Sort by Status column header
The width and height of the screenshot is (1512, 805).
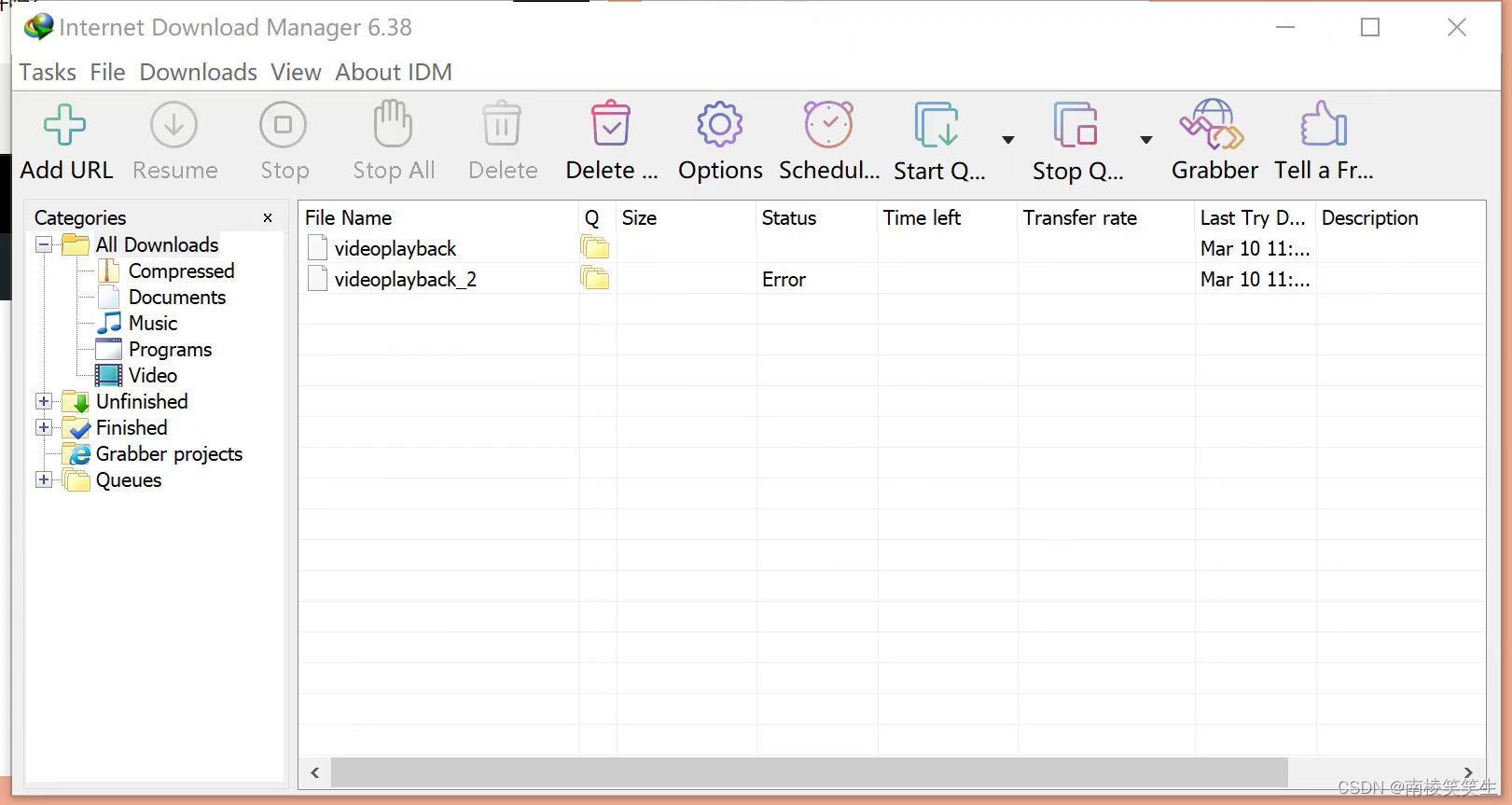coord(816,217)
